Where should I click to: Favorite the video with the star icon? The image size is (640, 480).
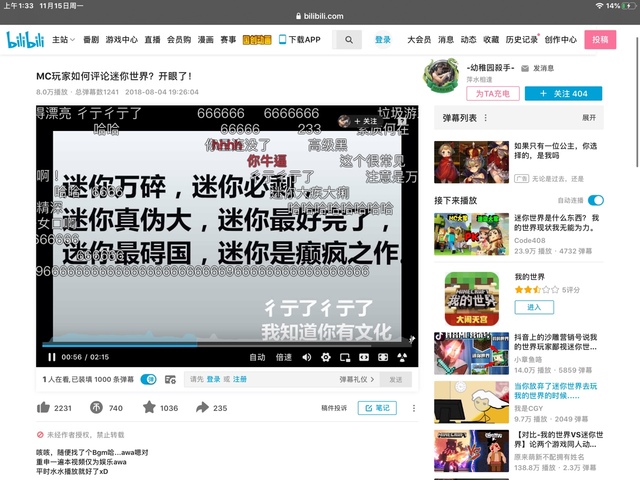pyautogui.click(x=149, y=408)
